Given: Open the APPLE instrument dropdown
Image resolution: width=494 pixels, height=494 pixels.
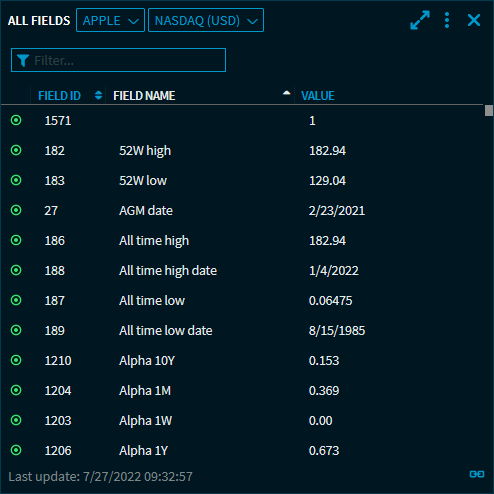Looking at the screenshot, I should click(x=110, y=20).
